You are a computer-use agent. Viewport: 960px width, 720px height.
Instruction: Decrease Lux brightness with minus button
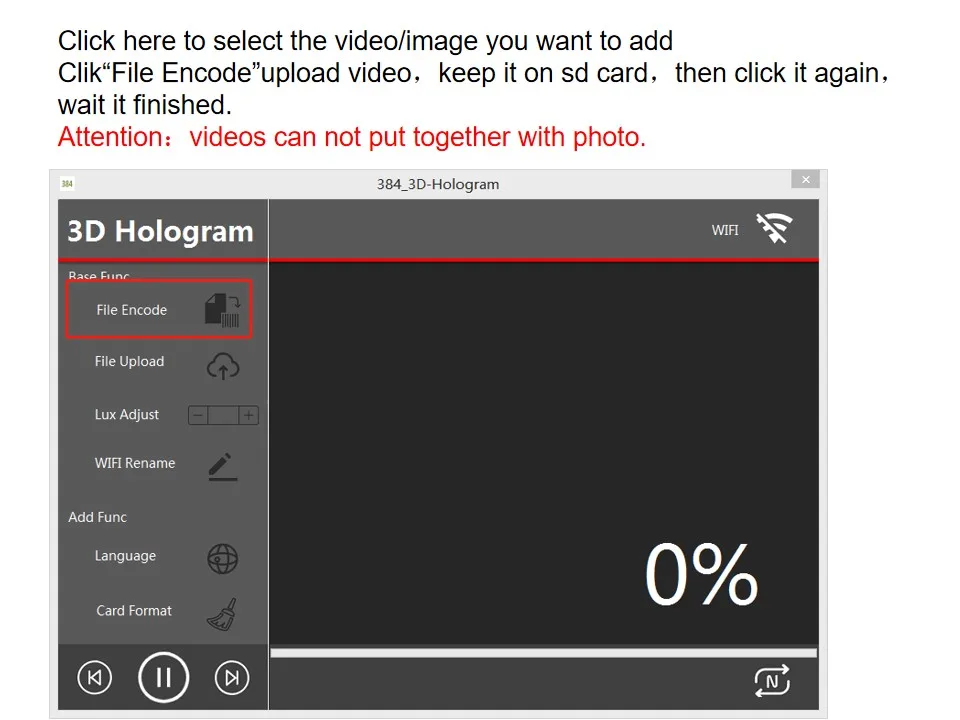[x=198, y=415]
